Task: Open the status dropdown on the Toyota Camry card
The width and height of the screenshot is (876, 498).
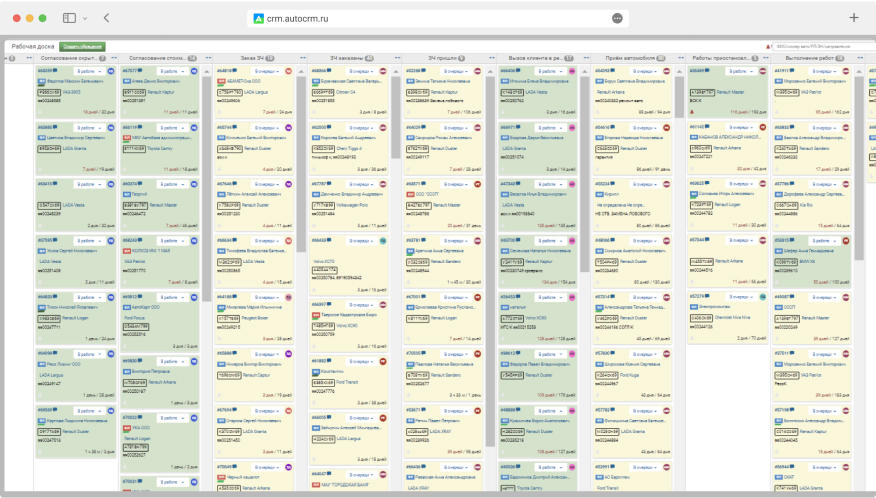Action: pyautogui.click(x=172, y=129)
